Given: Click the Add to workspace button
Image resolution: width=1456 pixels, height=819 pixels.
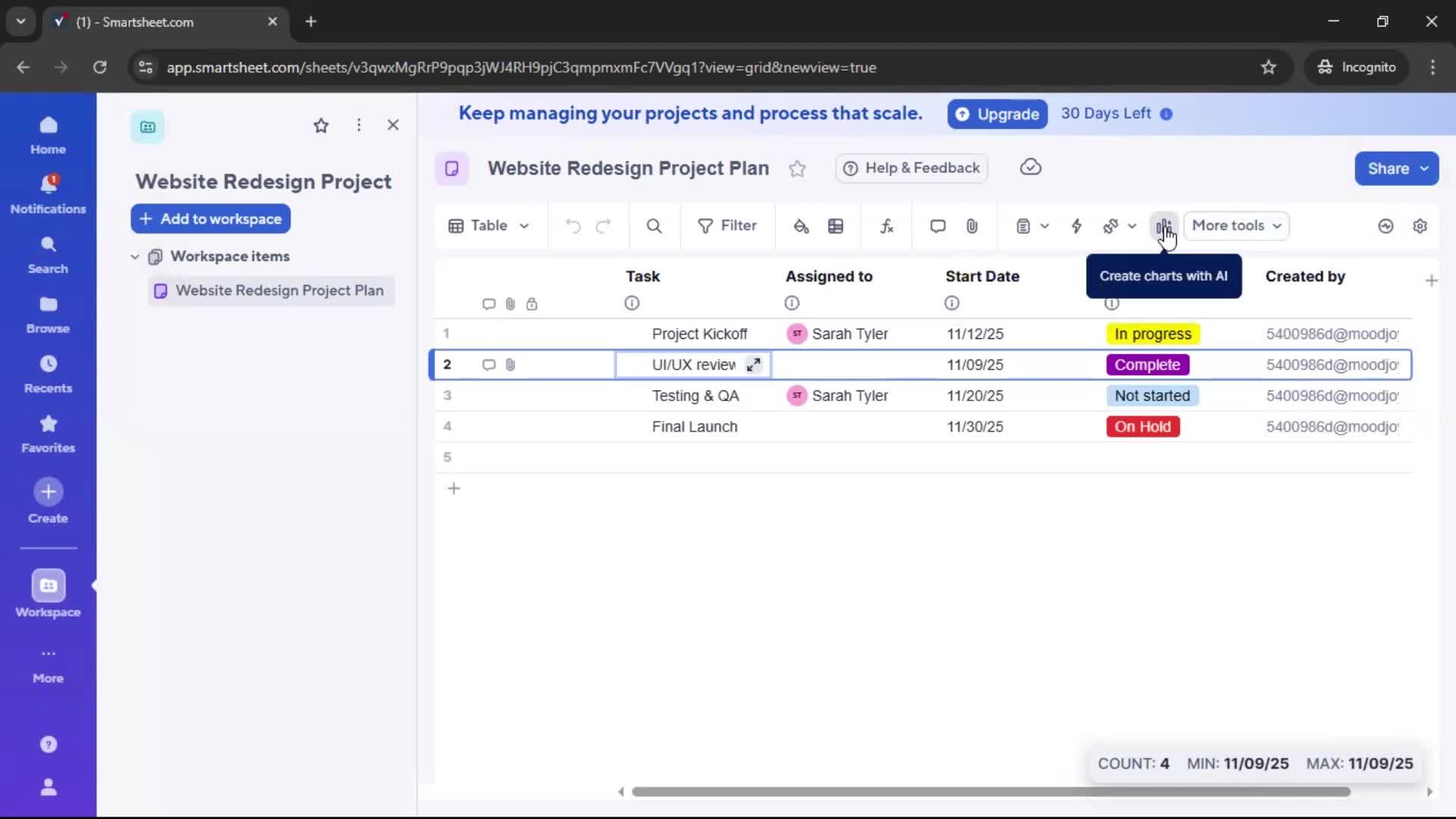Looking at the screenshot, I should pyautogui.click(x=210, y=219).
